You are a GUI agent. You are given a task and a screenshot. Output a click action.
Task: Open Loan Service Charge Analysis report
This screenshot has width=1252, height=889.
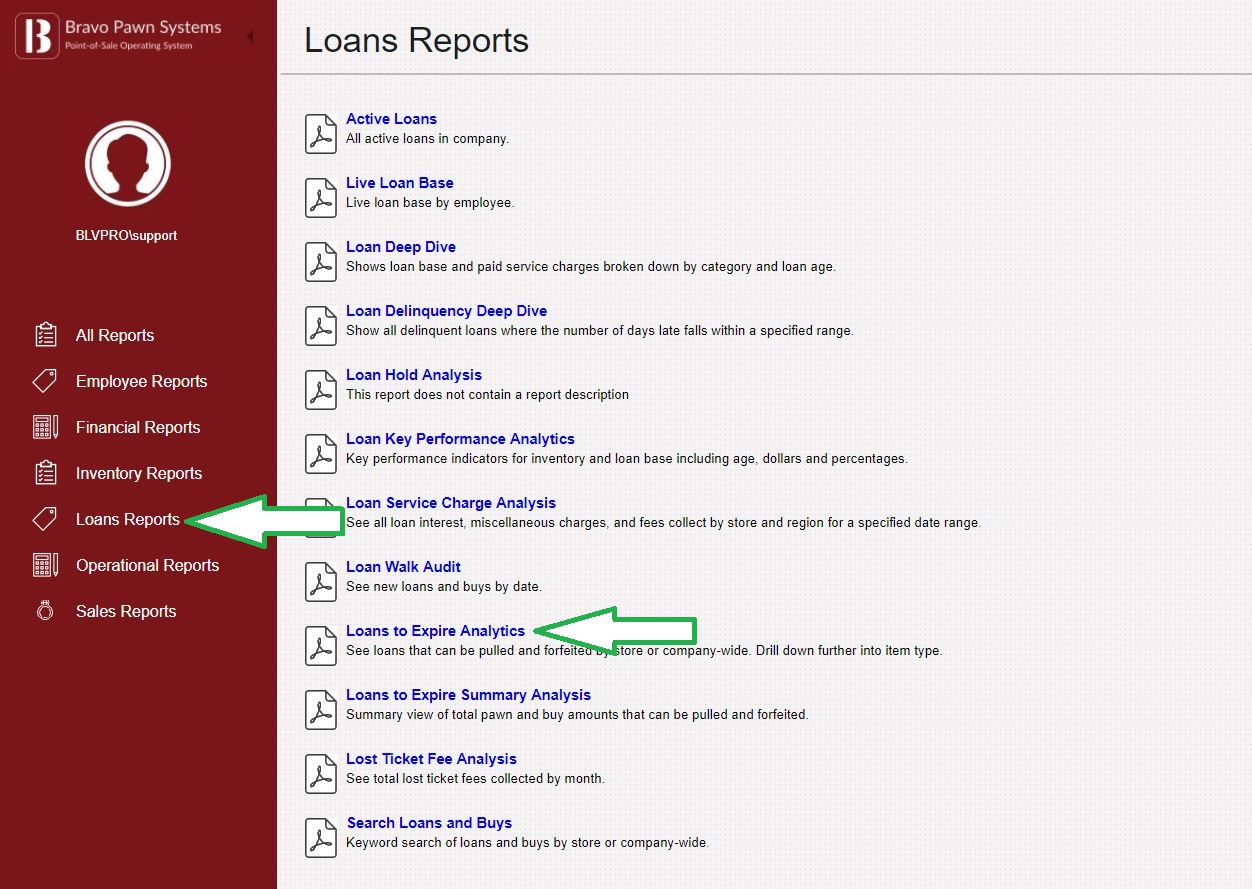pyautogui.click(x=451, y=503)
